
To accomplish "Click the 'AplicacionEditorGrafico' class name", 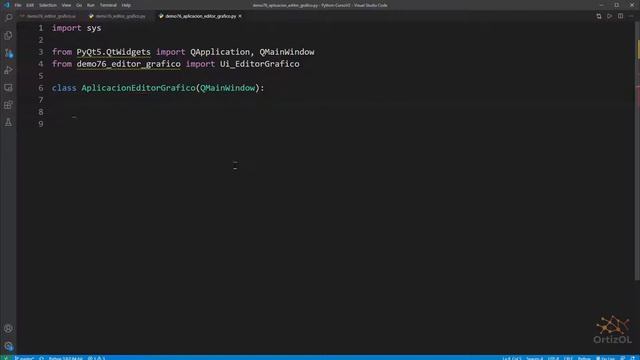I will 138,88.
